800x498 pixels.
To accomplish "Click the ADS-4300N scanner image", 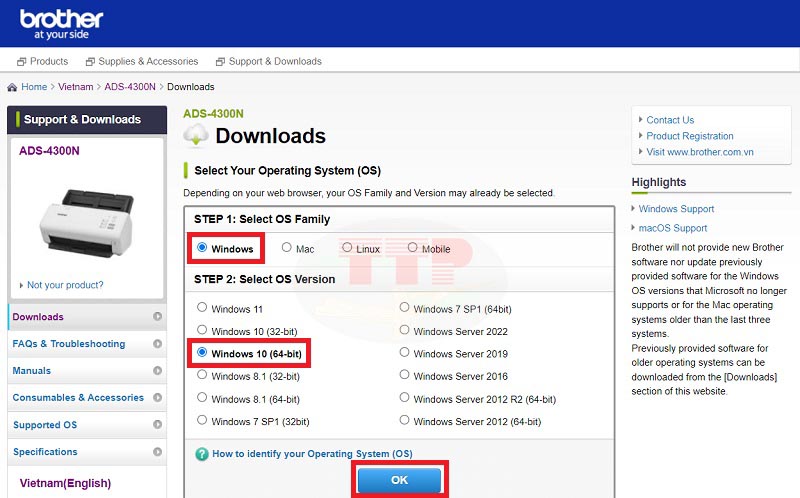I will (x=85, y=216).
